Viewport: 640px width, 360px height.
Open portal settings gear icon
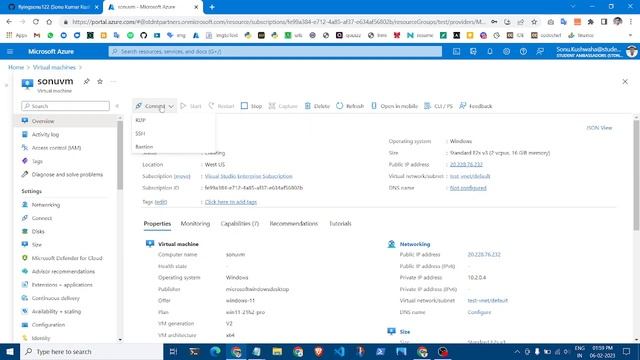point(507,51)
